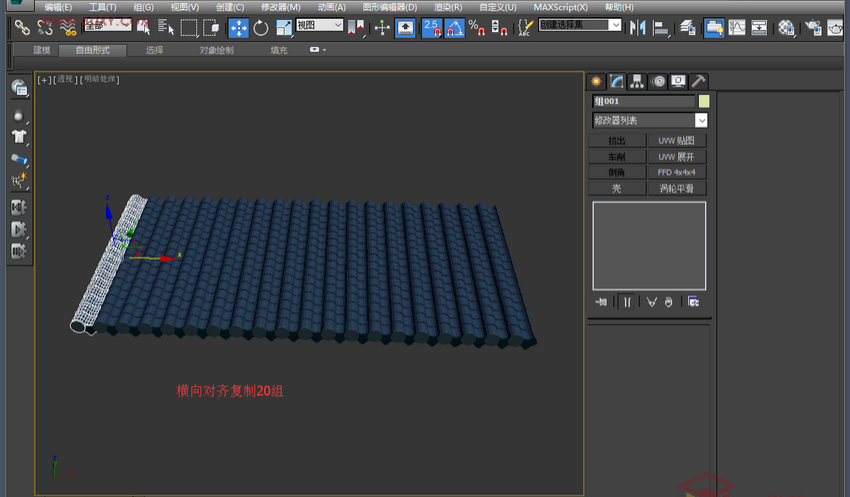Open the 帮助(H) menu
Screen dimensions: 850x497
(x=619, y=7)
